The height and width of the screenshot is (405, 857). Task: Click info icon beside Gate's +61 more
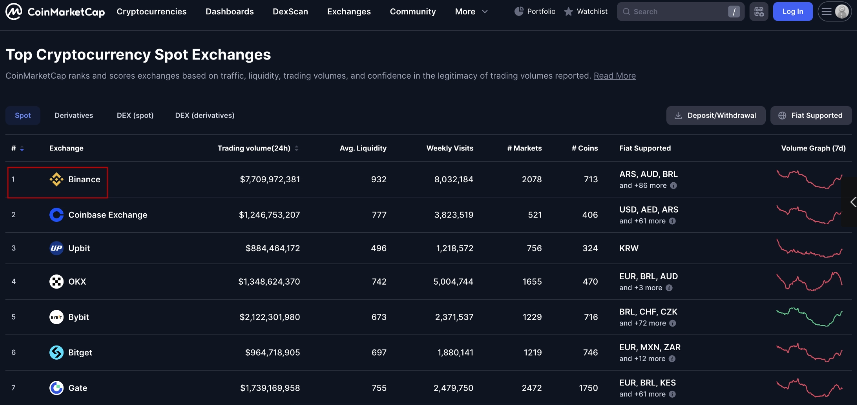(672, 395)
